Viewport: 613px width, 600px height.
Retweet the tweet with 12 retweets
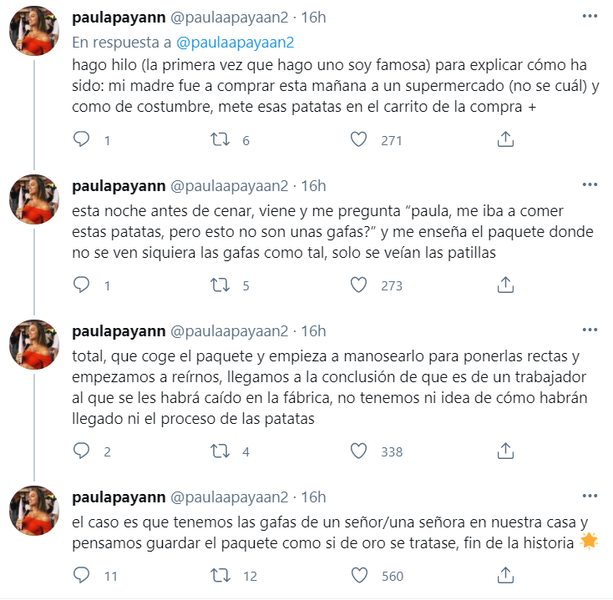220,575
